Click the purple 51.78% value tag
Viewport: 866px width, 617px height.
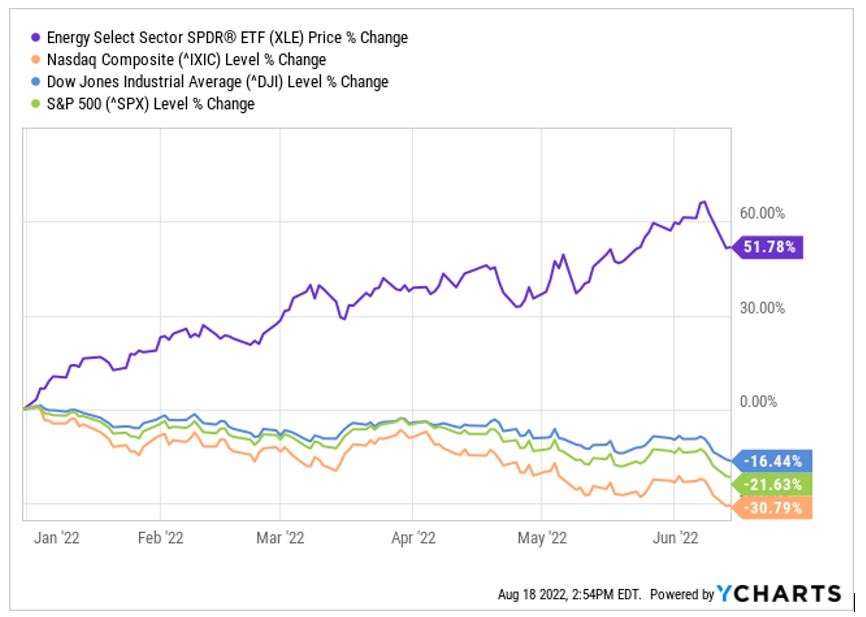pyautogui.click(x=769, y=247)
